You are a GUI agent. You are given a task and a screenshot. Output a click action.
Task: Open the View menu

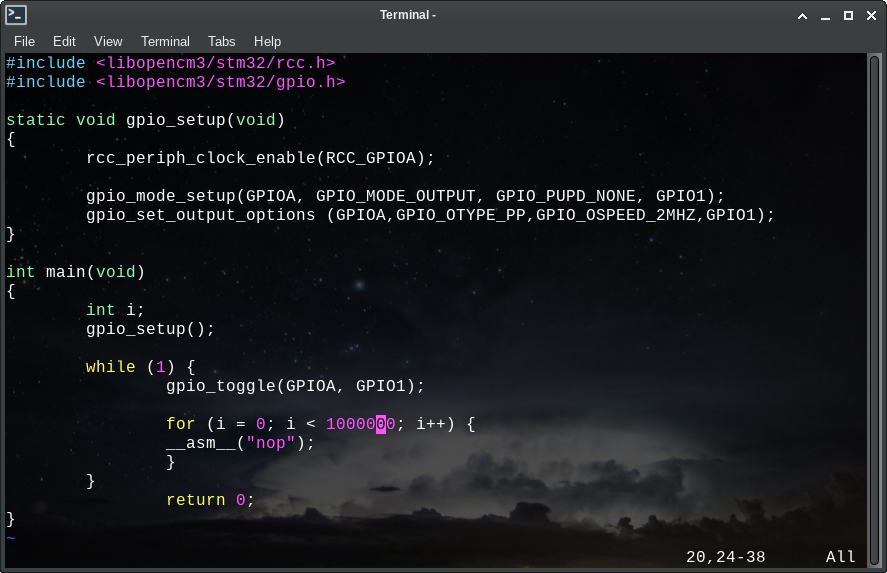(x=108, y=41)
